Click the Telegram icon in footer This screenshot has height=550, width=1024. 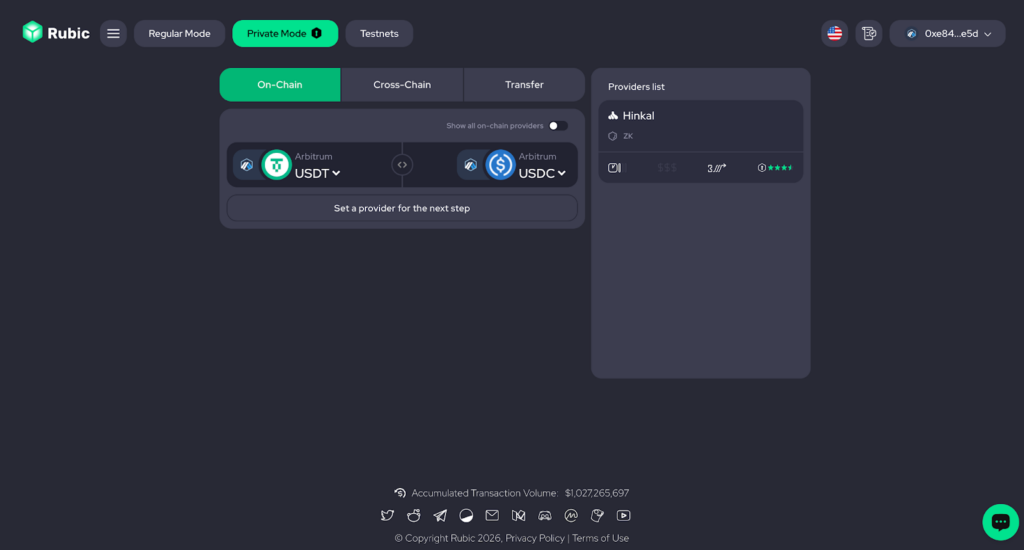coord(440,516)
